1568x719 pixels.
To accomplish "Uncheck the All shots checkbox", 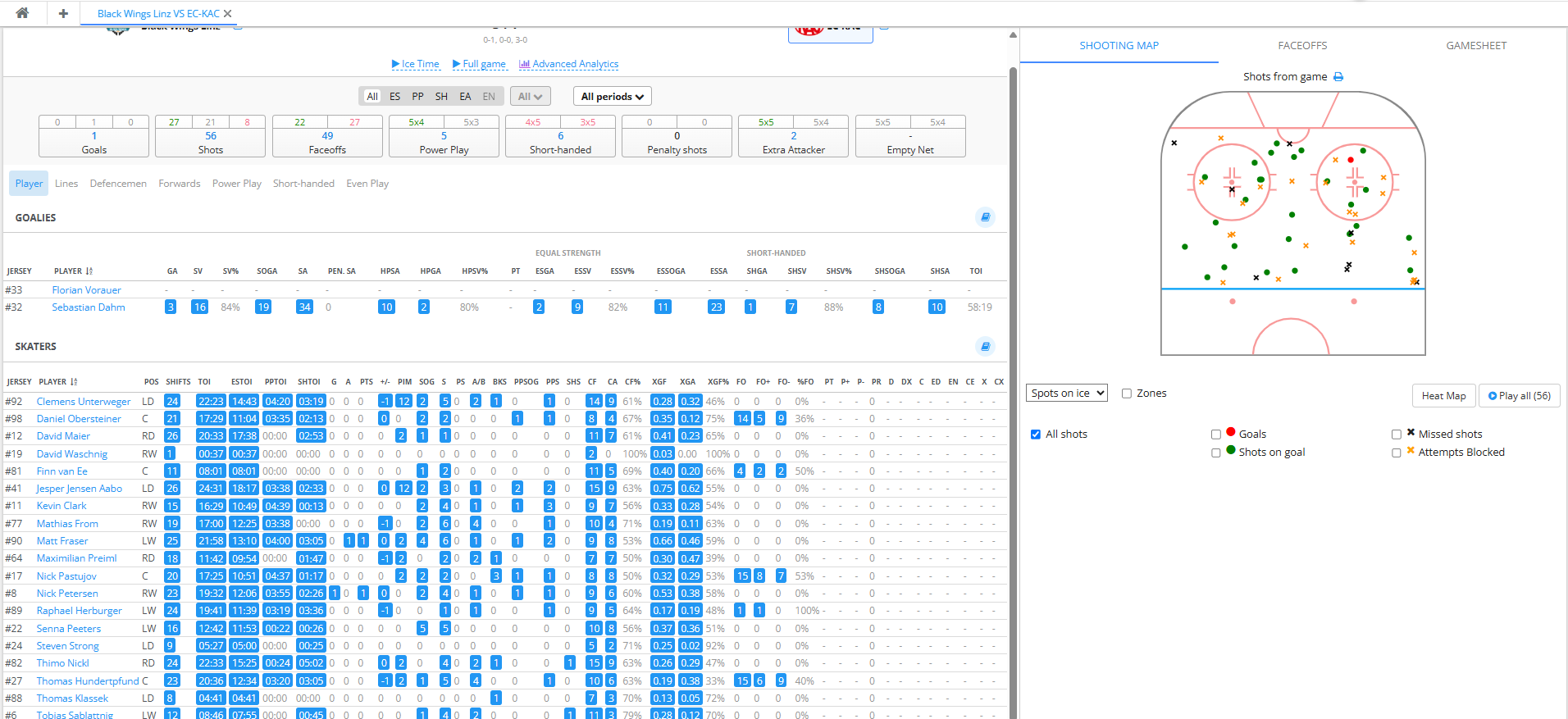I will 1036,435.
